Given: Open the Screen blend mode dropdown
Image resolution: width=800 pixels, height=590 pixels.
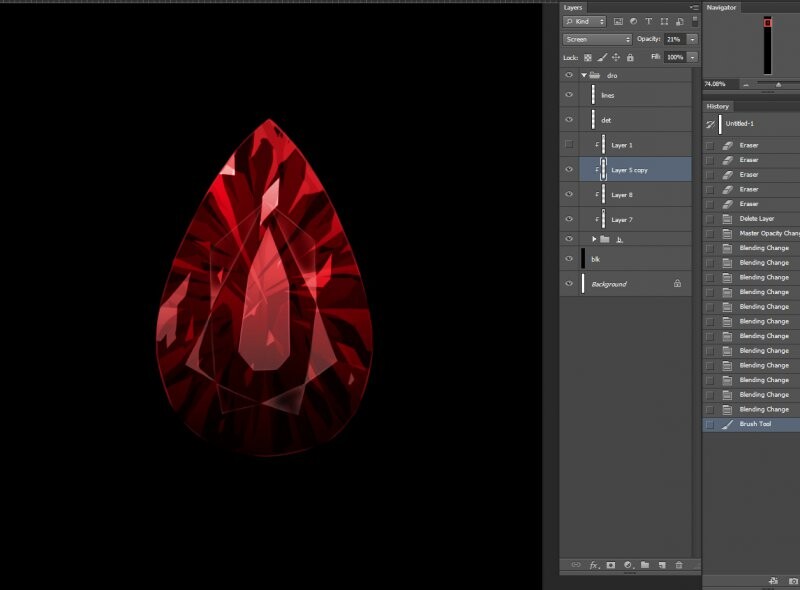Looking at the screenshot, I should [597, 39].
